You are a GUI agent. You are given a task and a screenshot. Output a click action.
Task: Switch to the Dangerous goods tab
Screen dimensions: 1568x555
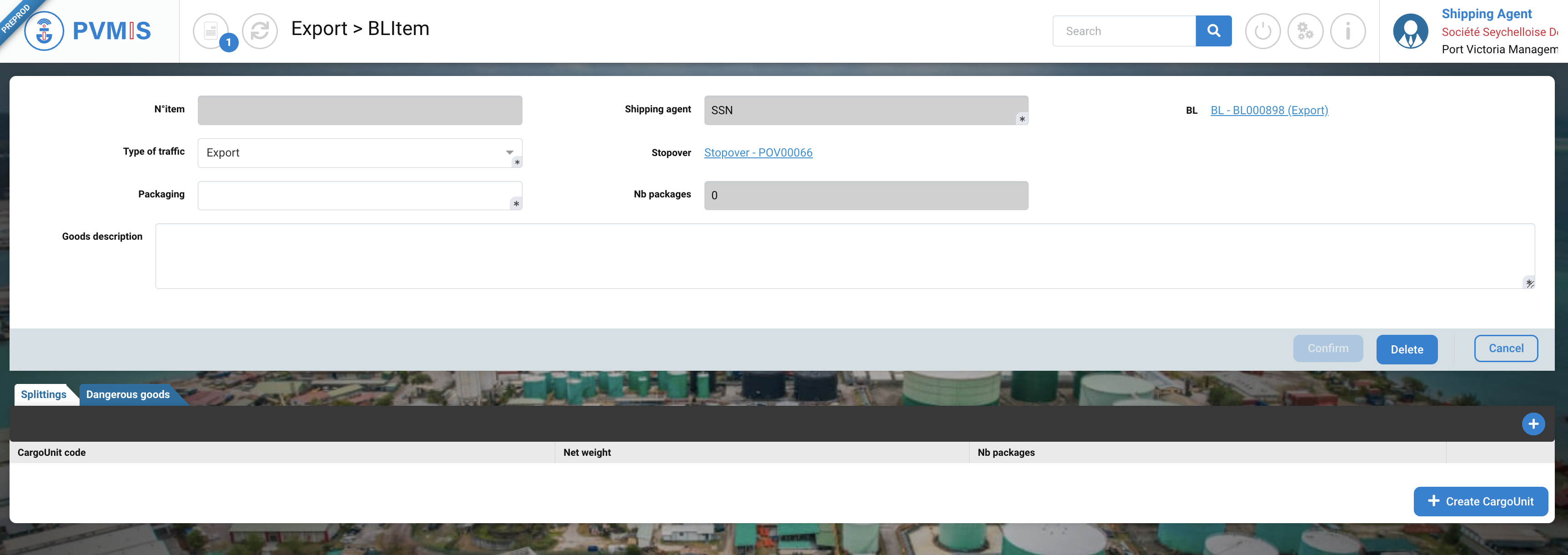tap(128, 394)
